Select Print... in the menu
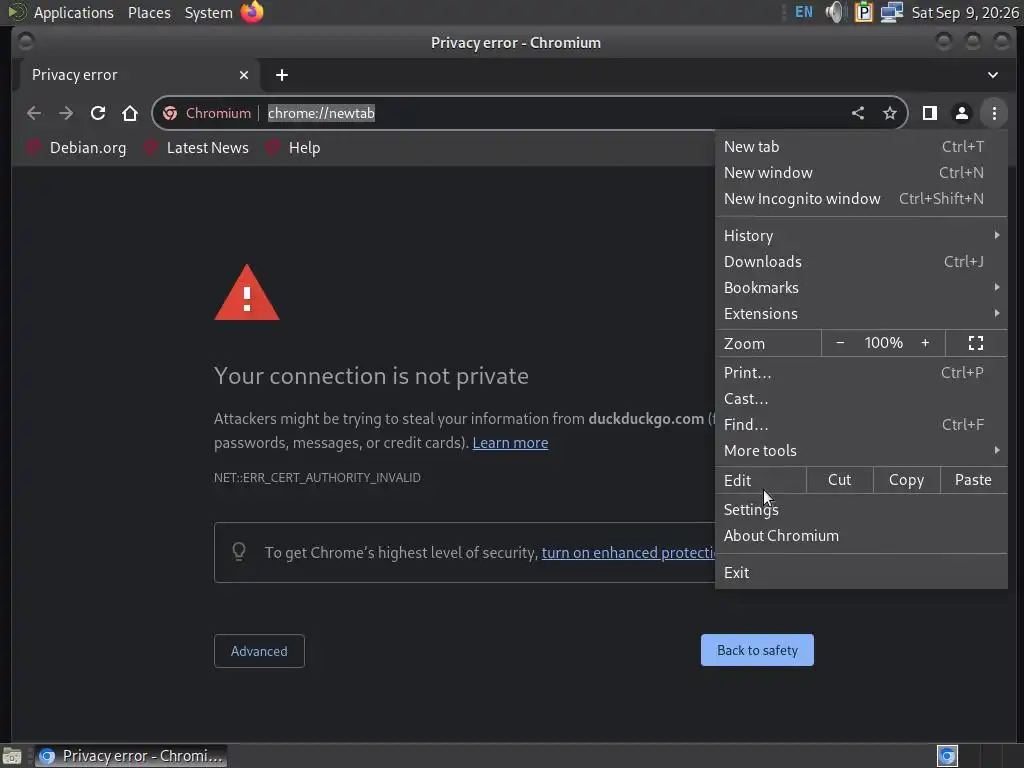 coord(861,372)
